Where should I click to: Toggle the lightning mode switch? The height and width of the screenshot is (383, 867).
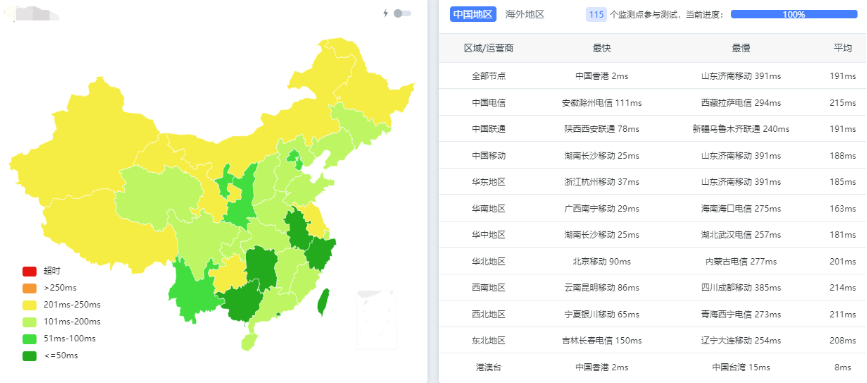click(402, 13)
